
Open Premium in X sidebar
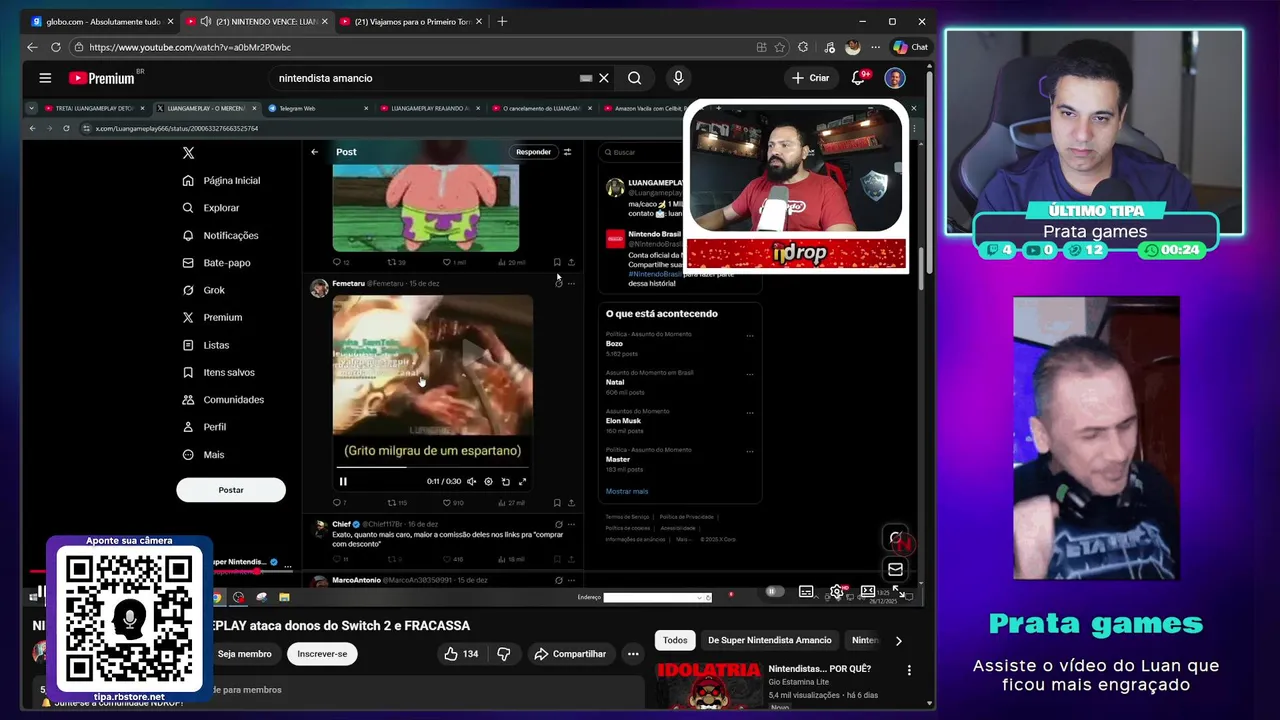tap(212, 317)
